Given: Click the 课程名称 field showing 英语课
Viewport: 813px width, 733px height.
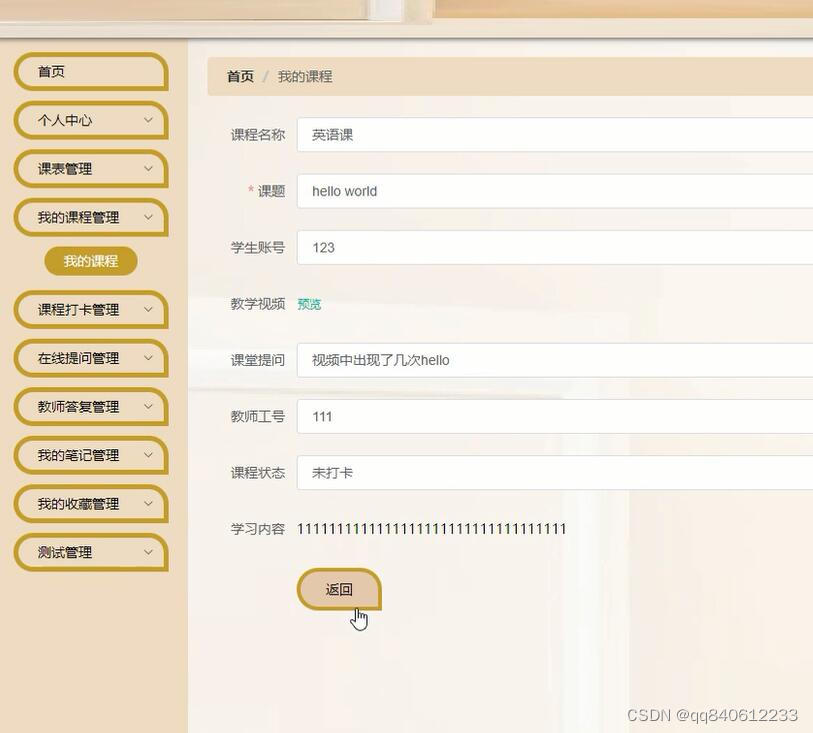Looking at the screenshot, I should (555, 135).
